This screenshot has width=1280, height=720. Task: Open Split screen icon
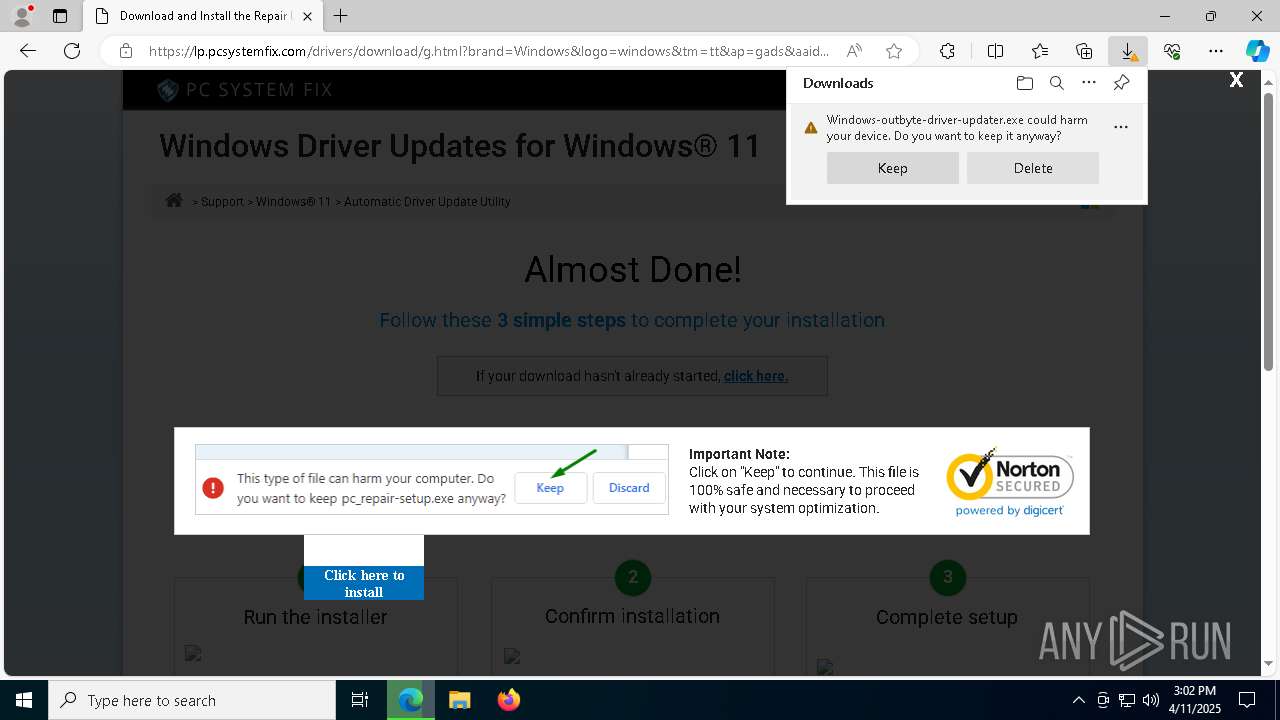tap(995, 51)
